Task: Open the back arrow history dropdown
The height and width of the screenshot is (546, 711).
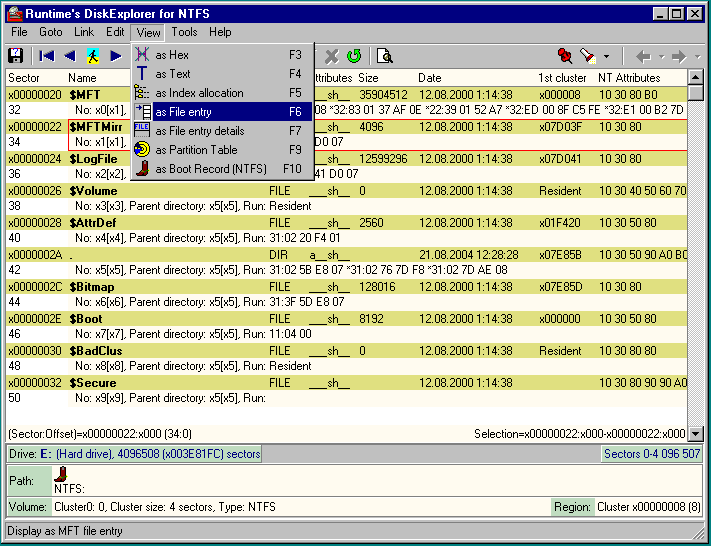Action: tap(661, 57)
